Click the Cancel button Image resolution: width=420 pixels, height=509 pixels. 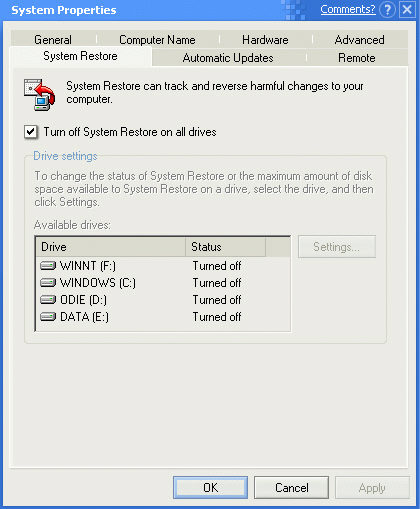pyautogui.click(x=292, y=488)
